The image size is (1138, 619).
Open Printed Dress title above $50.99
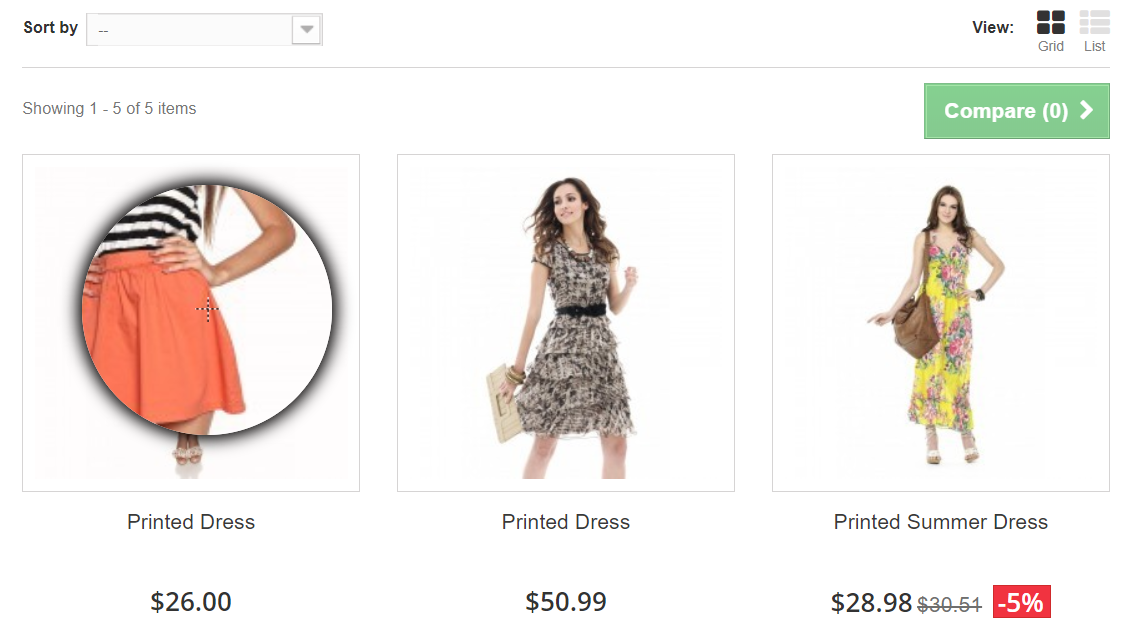[566, 522]
